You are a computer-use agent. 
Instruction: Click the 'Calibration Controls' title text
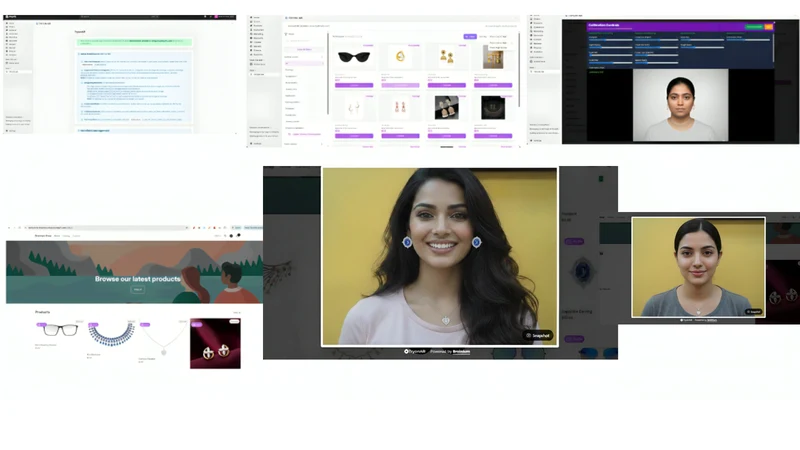pos(604,25)
